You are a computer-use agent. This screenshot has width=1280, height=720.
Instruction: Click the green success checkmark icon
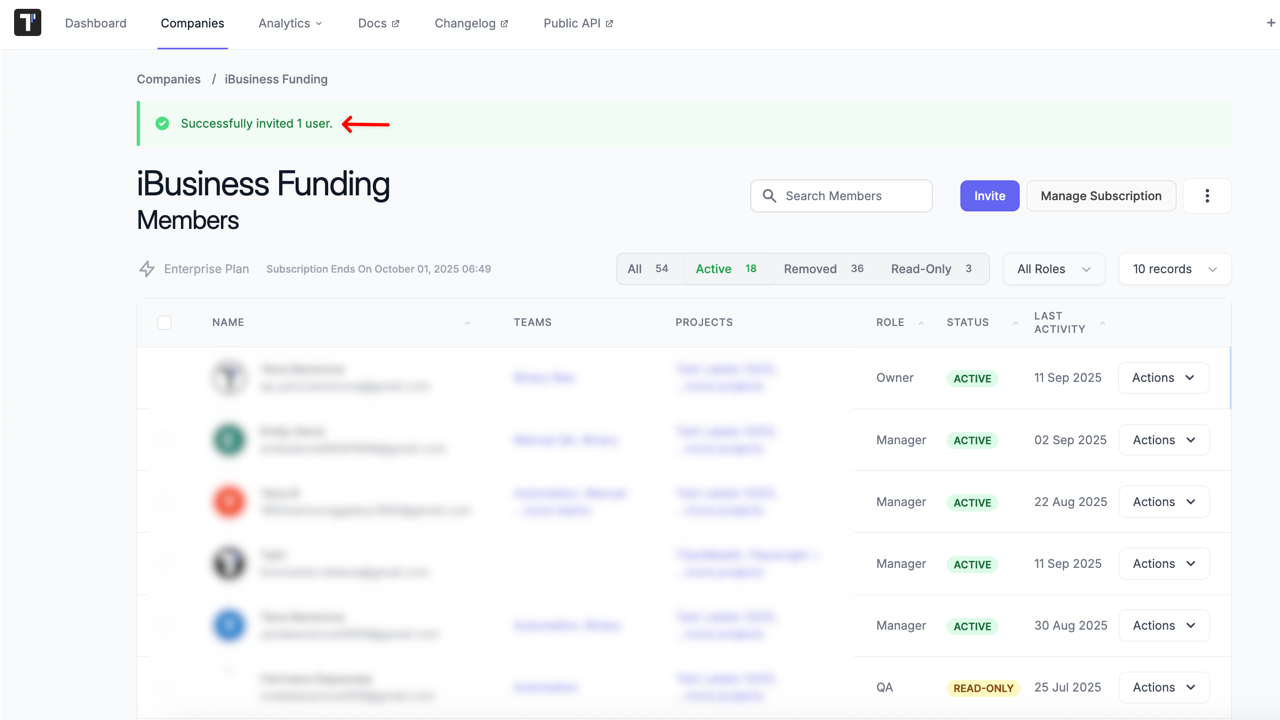tap(162, 124)
